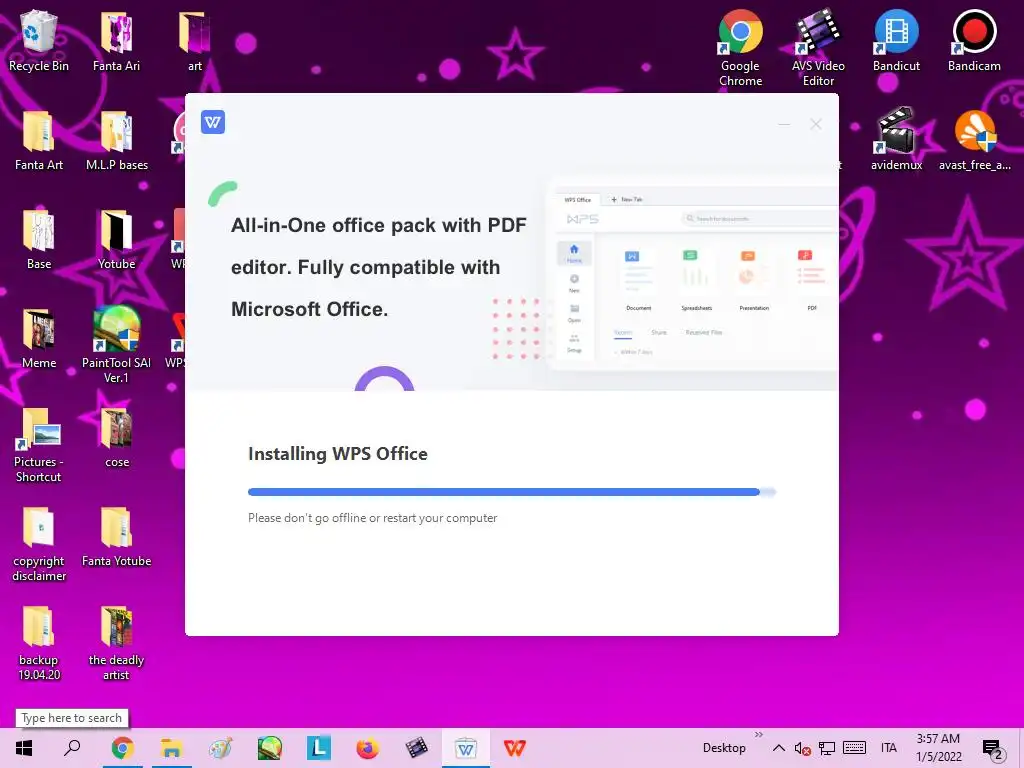Launch Google Chrome from desktop shortcut

click(740, 48)
